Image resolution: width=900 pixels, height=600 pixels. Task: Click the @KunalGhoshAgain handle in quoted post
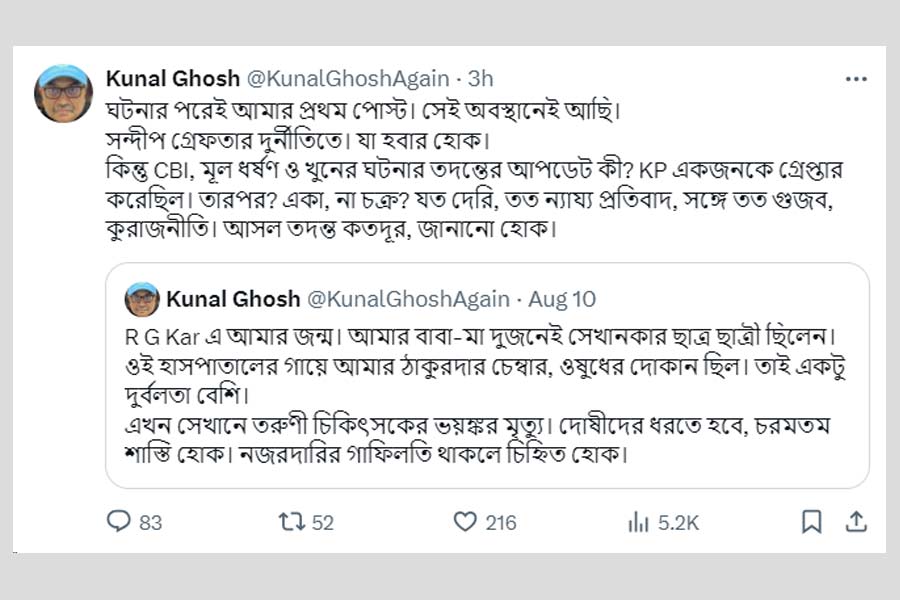coord(407,299)
